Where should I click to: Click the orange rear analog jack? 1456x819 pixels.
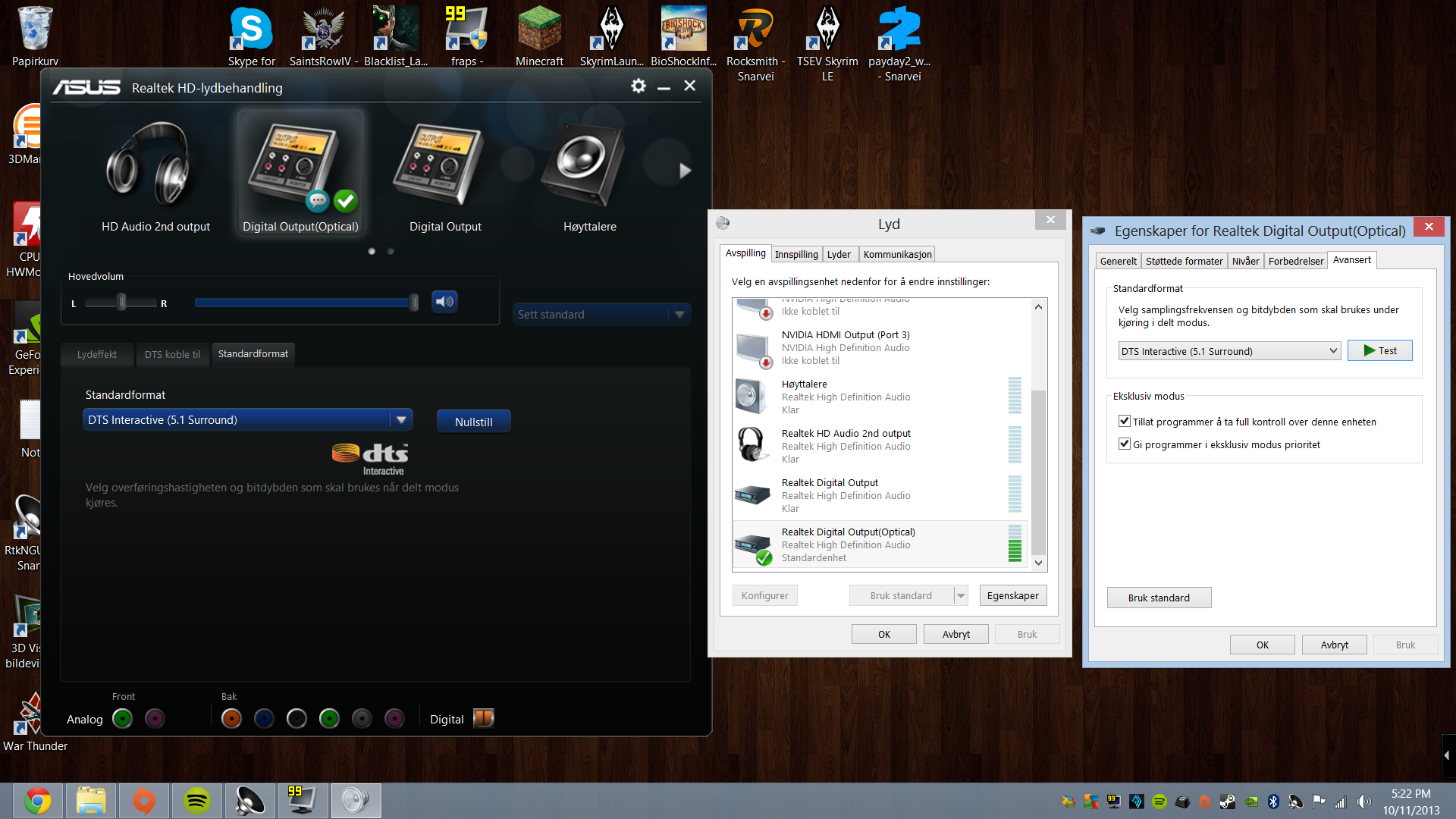click(x=231, y=718)
